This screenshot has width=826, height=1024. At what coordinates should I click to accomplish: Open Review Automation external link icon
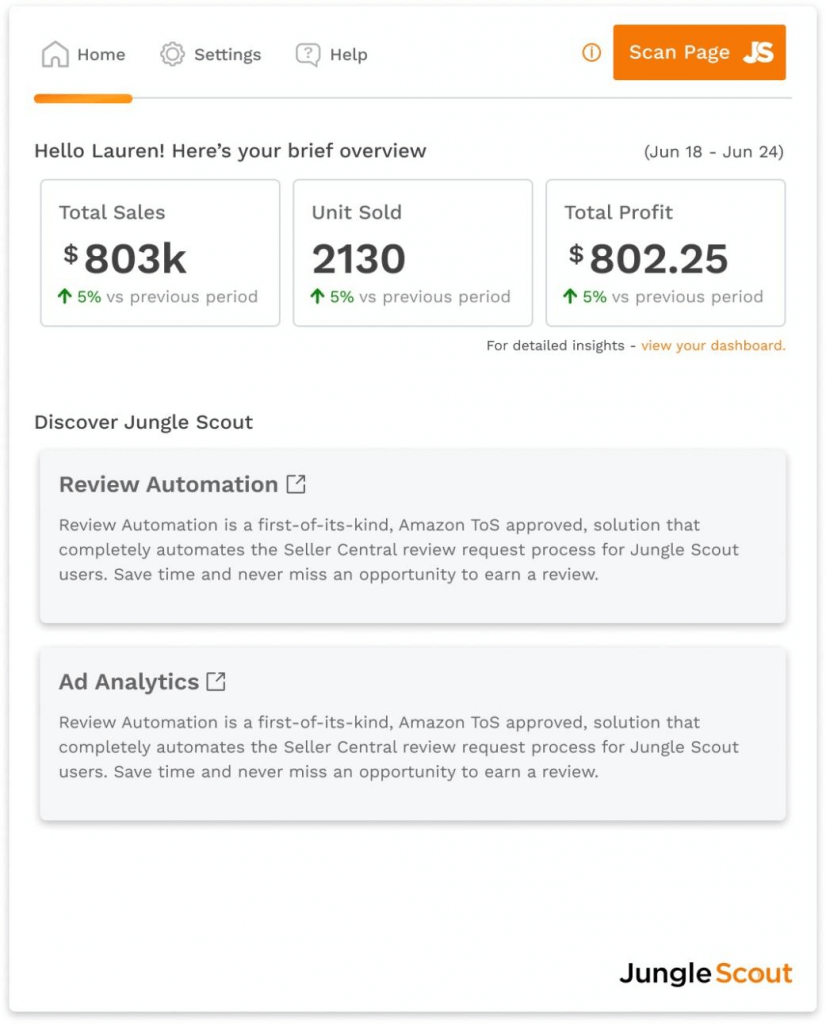click(x=296, y=484)
